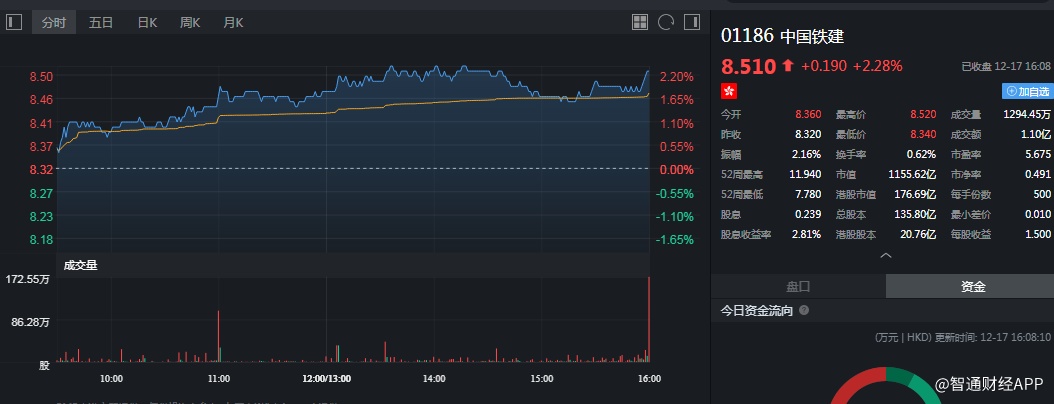Open the 日K candlestick view

coord(147,22)
